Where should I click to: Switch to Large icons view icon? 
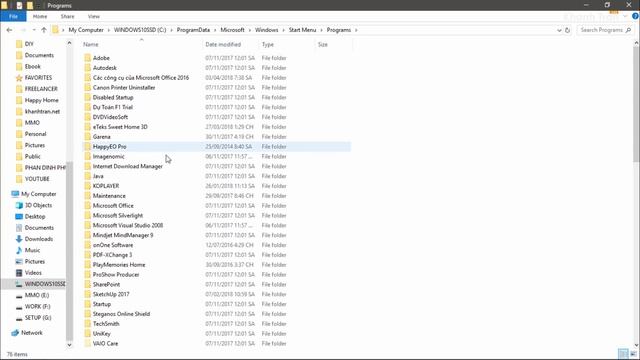(x=633, y=353)
